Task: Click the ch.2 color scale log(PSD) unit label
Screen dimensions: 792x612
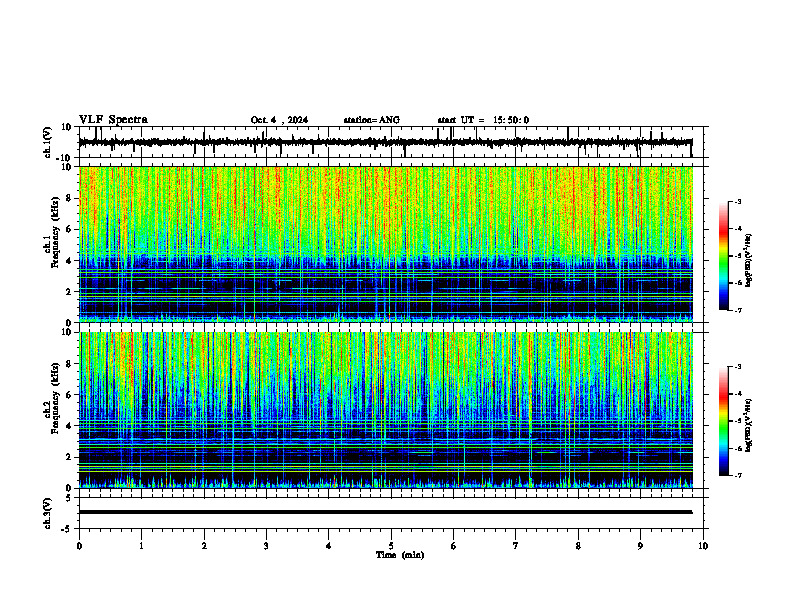Action: point(749,425)
